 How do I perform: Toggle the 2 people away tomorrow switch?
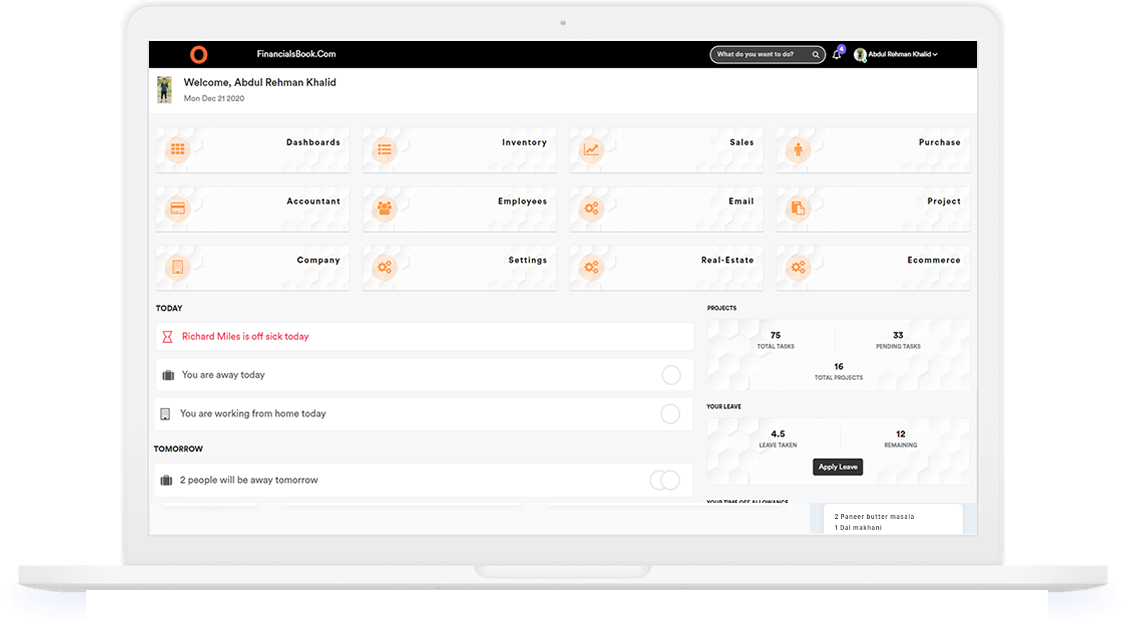tap(665, 480)
